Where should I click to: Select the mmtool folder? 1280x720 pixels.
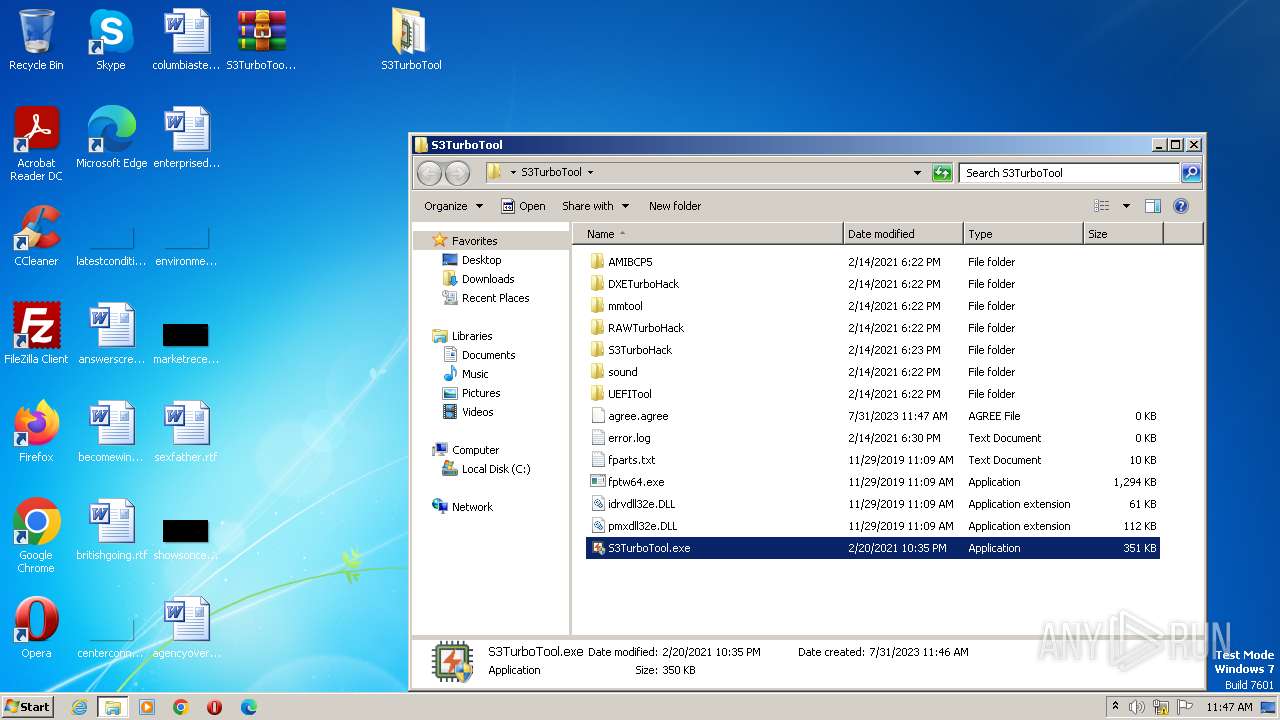[872, 306]
